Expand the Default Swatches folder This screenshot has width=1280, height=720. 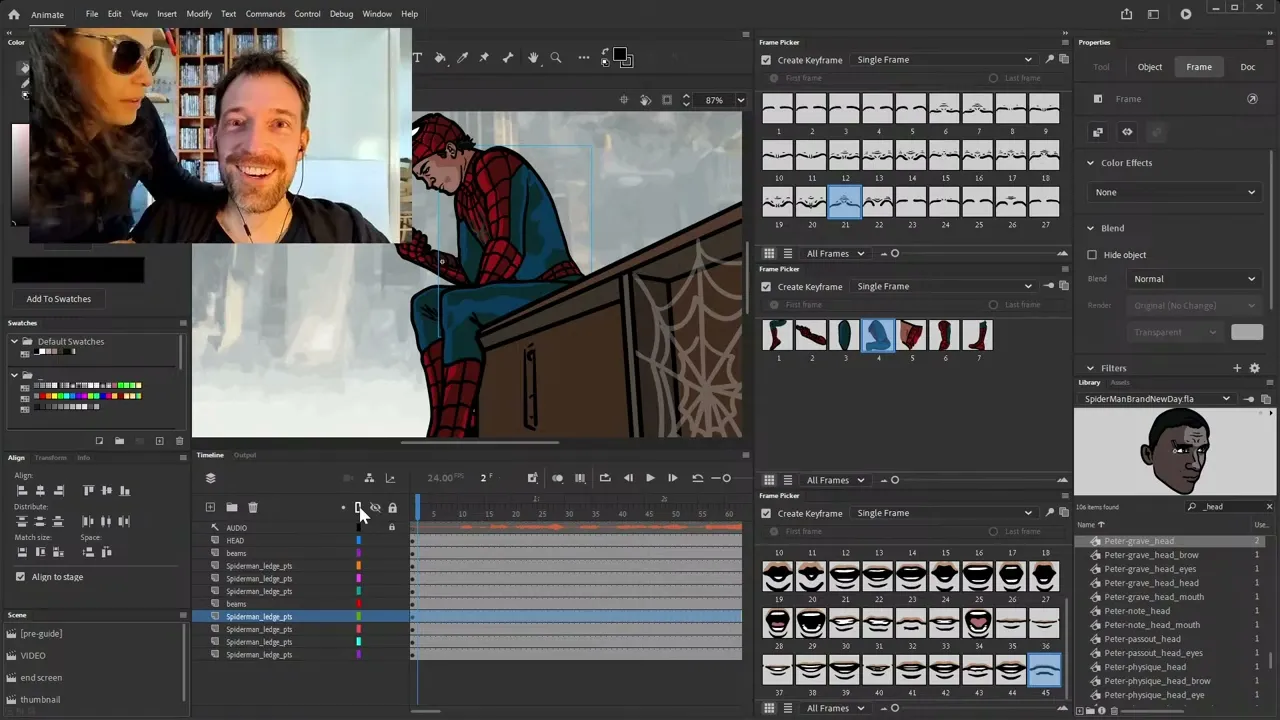[x=14, y=342]
